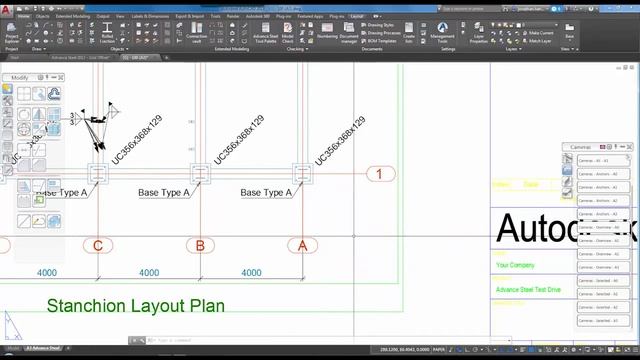640x360 pixels.
Task: Click the circular rotate icon in Modify palette
Action: pyautogui.click(x=24, y=114)
